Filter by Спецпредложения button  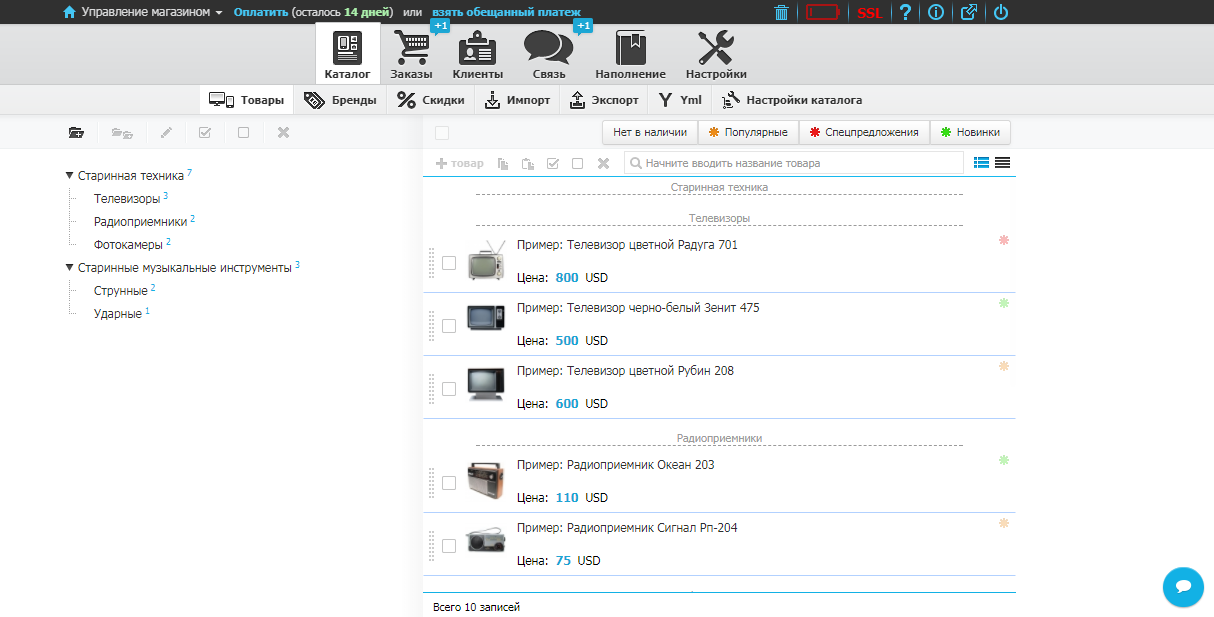pos(864,132)
